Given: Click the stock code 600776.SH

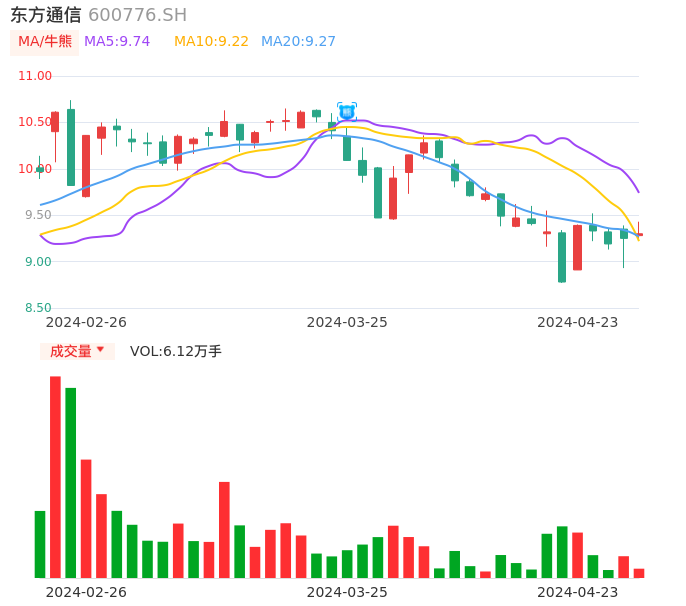Looking at the screenshot, I should 137,15.
